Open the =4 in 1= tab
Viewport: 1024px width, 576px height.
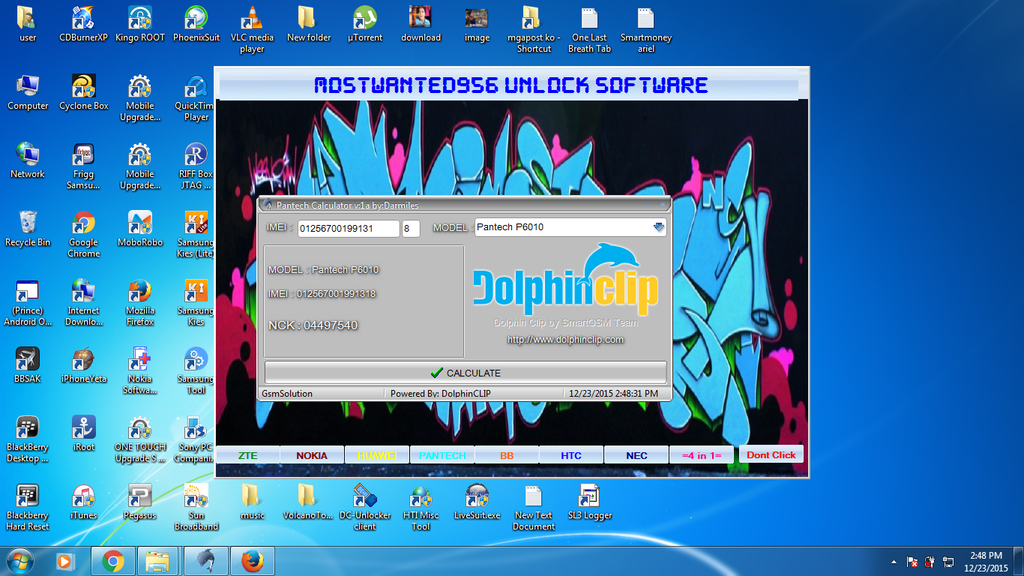pos(701,455)
